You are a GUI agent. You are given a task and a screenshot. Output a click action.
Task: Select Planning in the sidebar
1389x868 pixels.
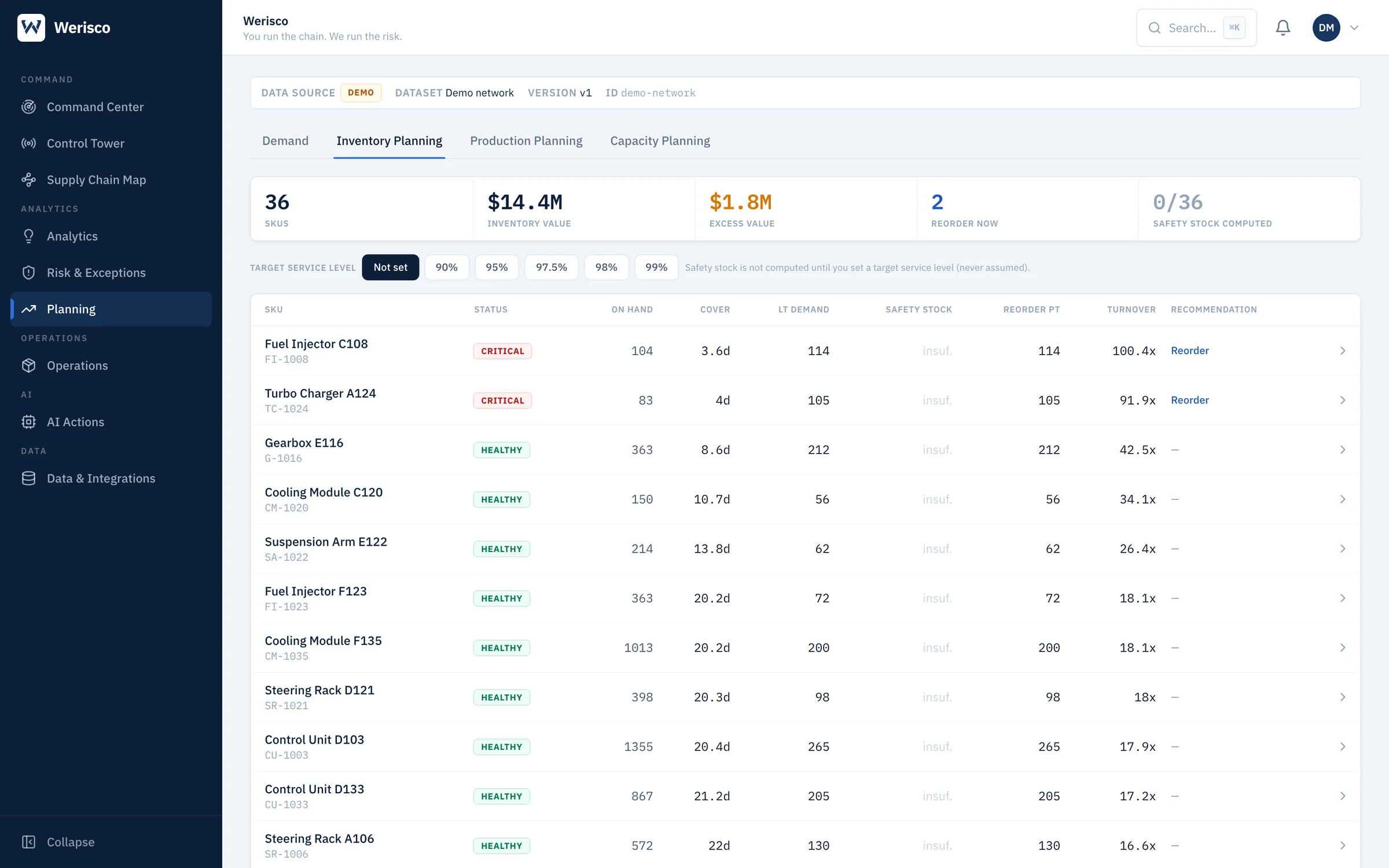(x=111, y=309)
